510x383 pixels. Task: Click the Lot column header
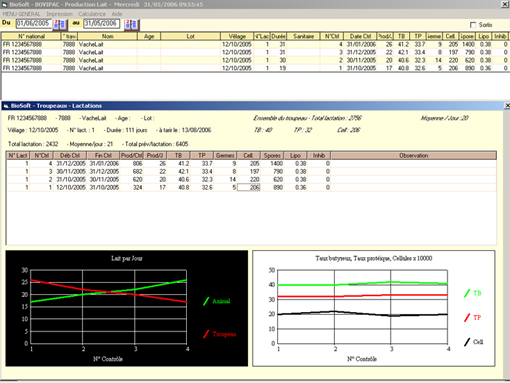[191, 36]
